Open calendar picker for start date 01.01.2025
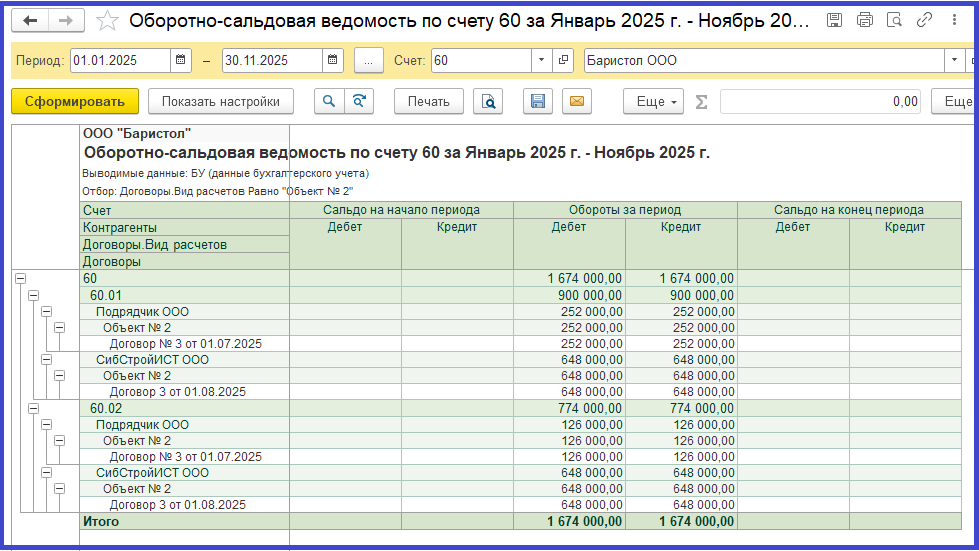Screen dimensions: 979x551 (181, 61)
